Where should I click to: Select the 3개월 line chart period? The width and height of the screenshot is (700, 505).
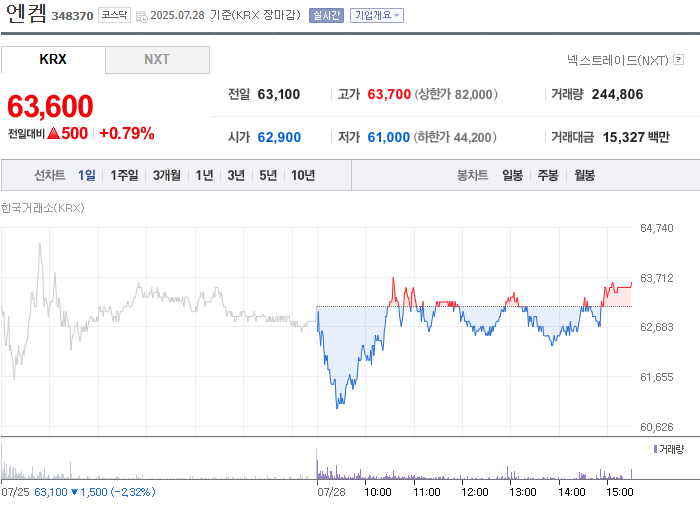click(167, 175)
